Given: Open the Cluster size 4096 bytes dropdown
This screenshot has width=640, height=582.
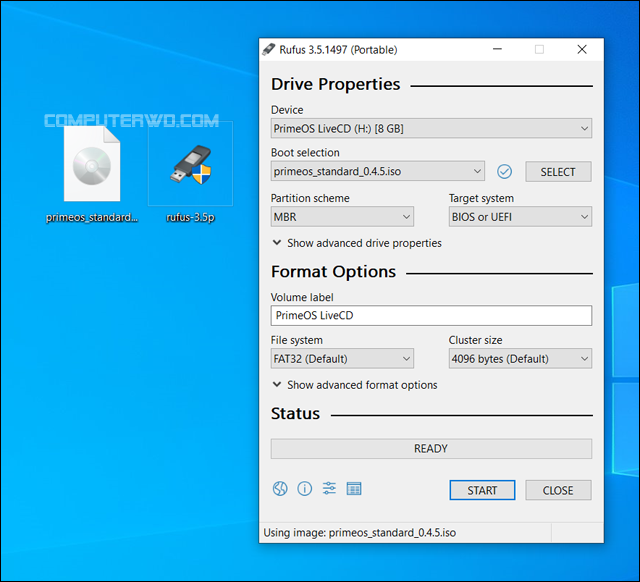Looking at the screenshot, I should tap(520, 359).
